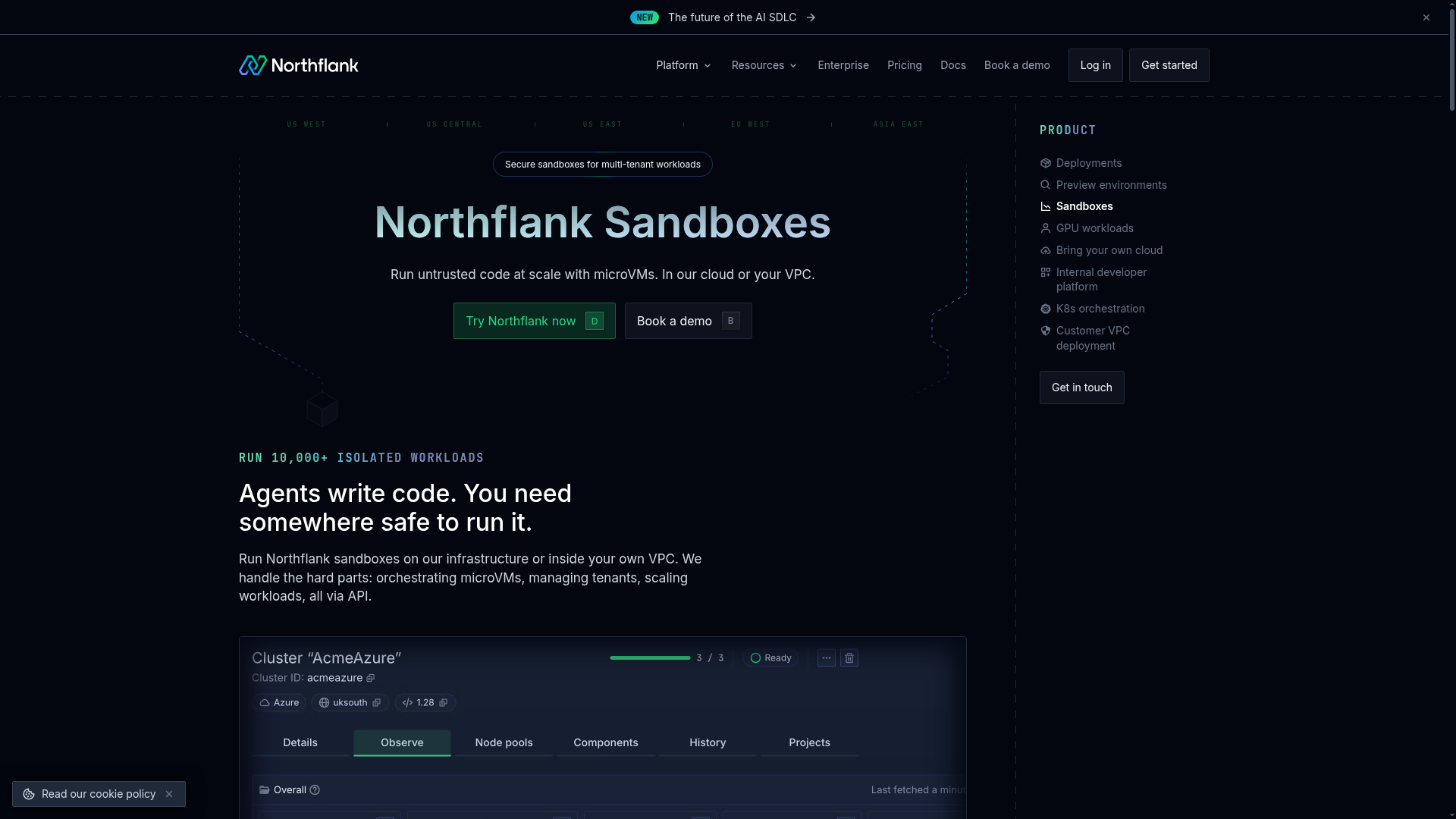Click the Deployments cube icon
The width and height of the screenshot is (1456, 819).
click(x=1046, y=163)
